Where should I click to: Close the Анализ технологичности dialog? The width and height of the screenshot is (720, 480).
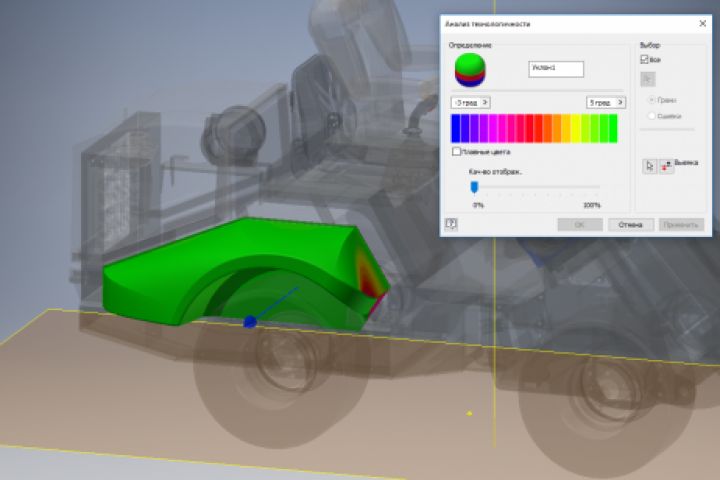click(x=703, y=23)
